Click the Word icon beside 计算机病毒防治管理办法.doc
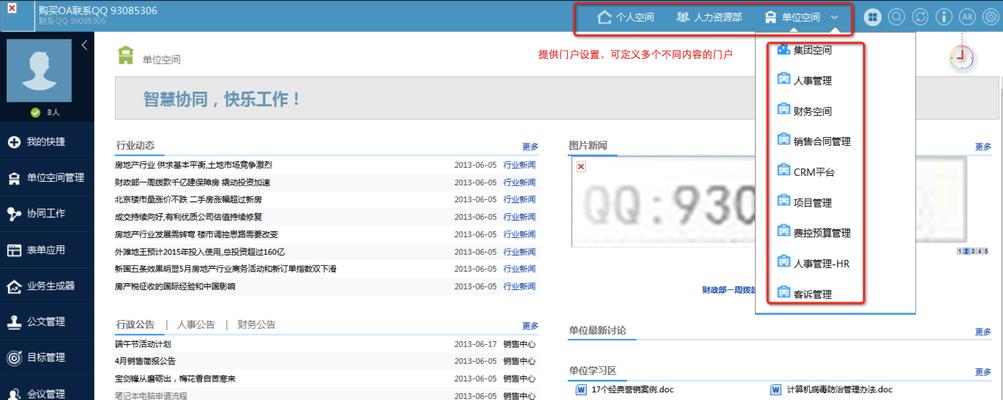The height and width of the screenshot is (400, 1003). click(x=776, y=389)
